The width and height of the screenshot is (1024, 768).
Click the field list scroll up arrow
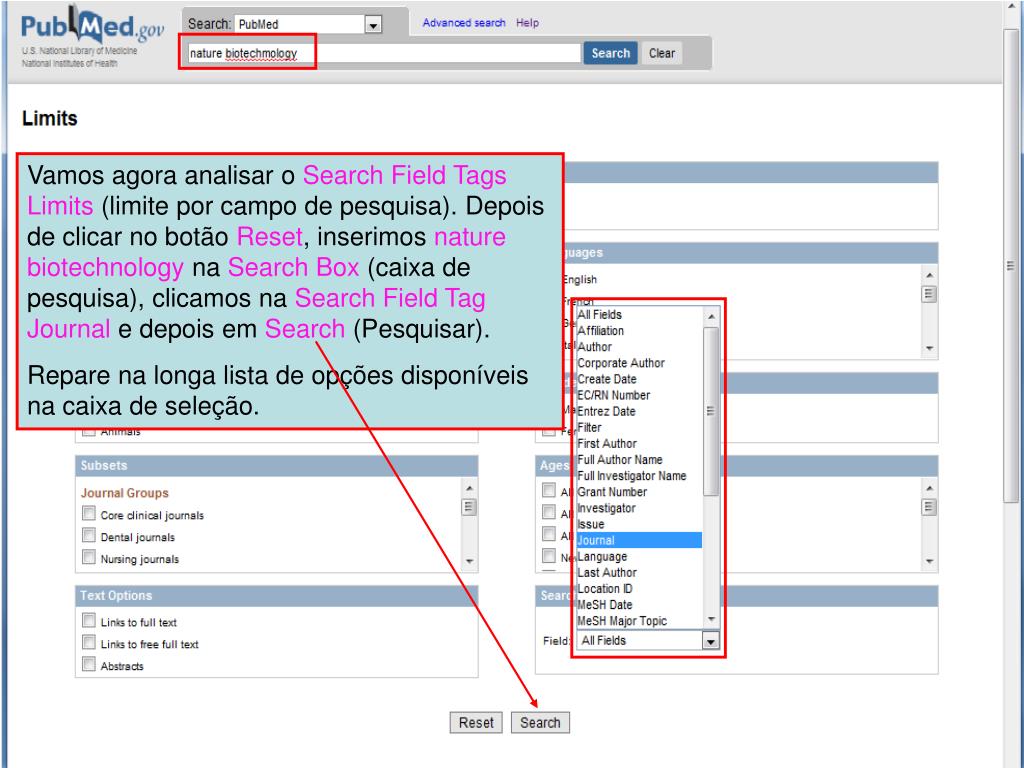pos(711,317)
